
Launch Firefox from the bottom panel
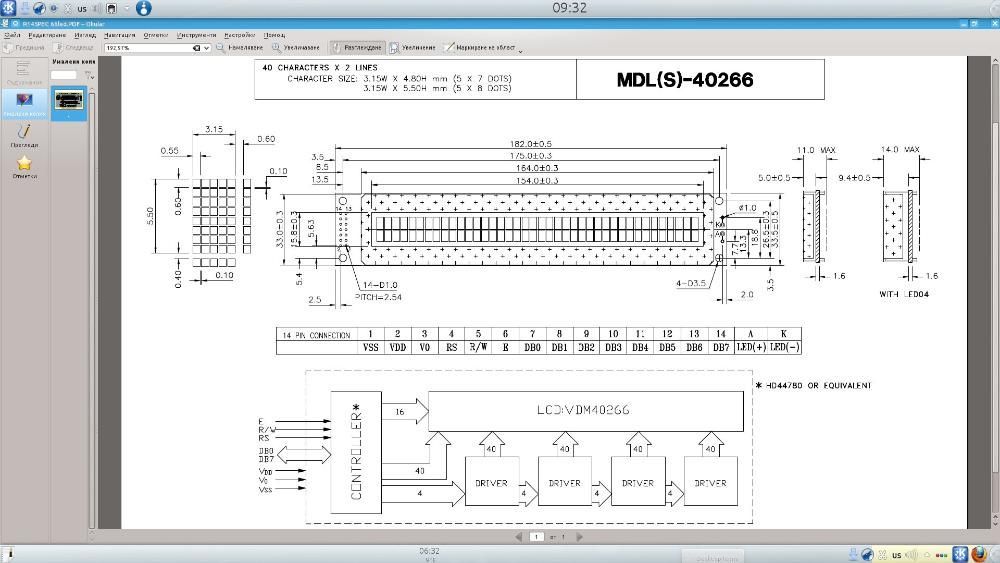coord(979,554)
